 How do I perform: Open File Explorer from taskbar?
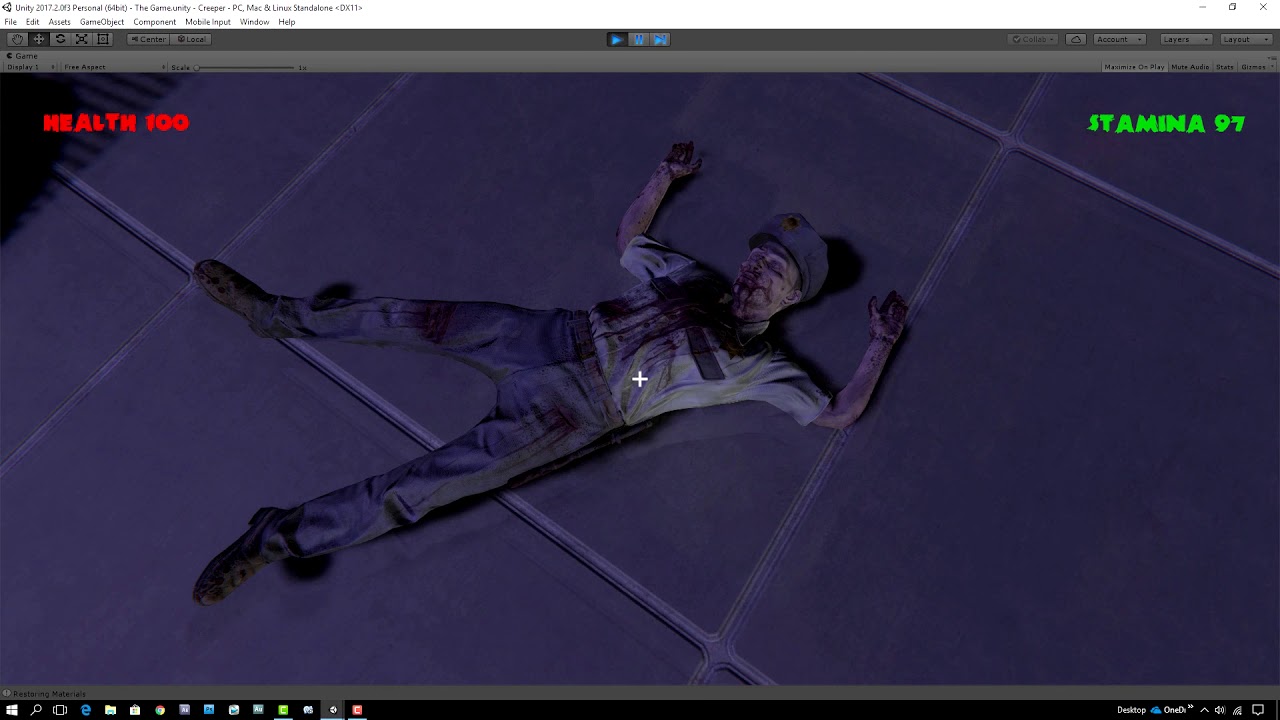(110, 710)
